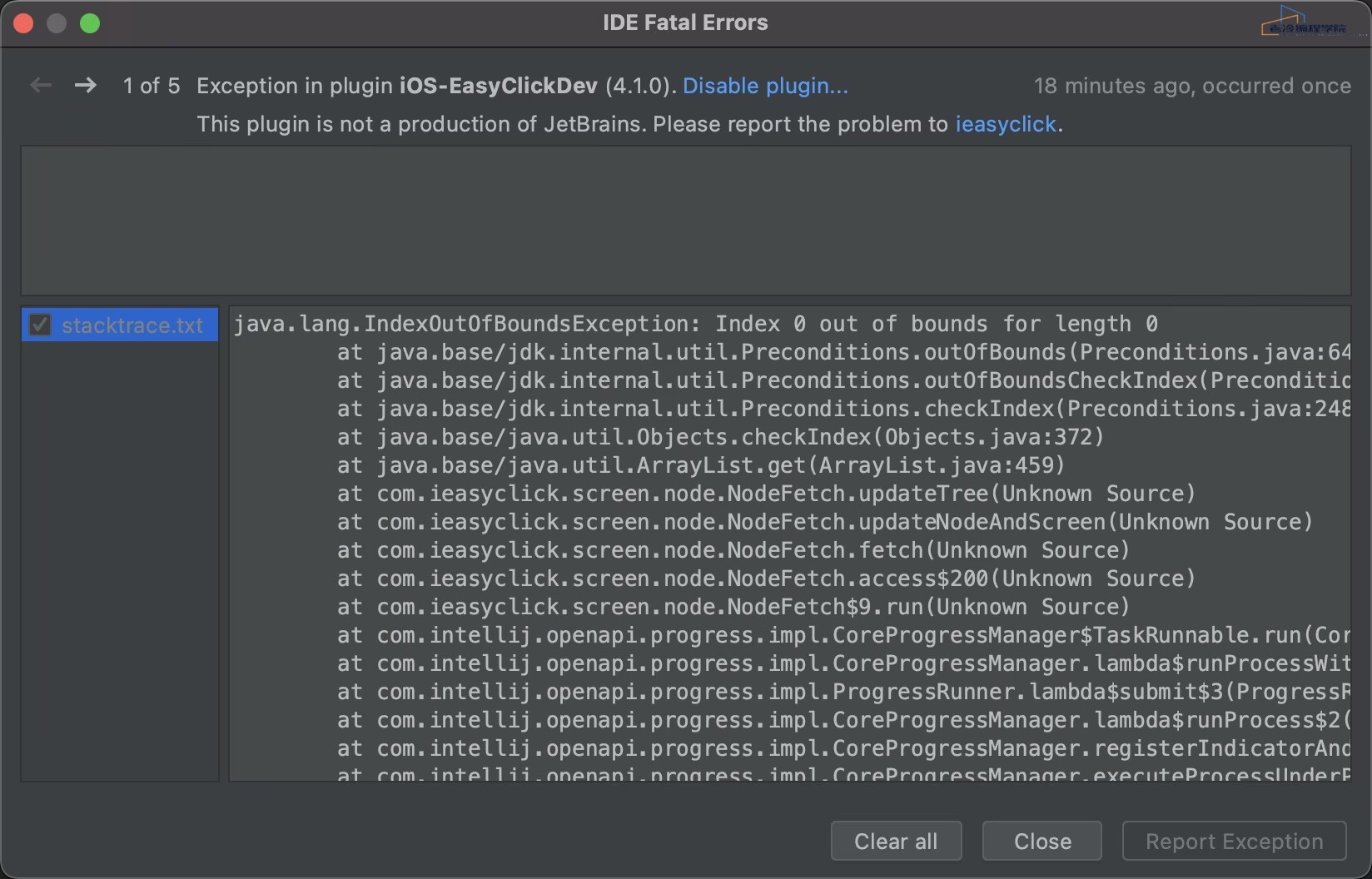Click the Clear all button
Viewport: 1372px width, 879px height.
[x=896, y=842]
